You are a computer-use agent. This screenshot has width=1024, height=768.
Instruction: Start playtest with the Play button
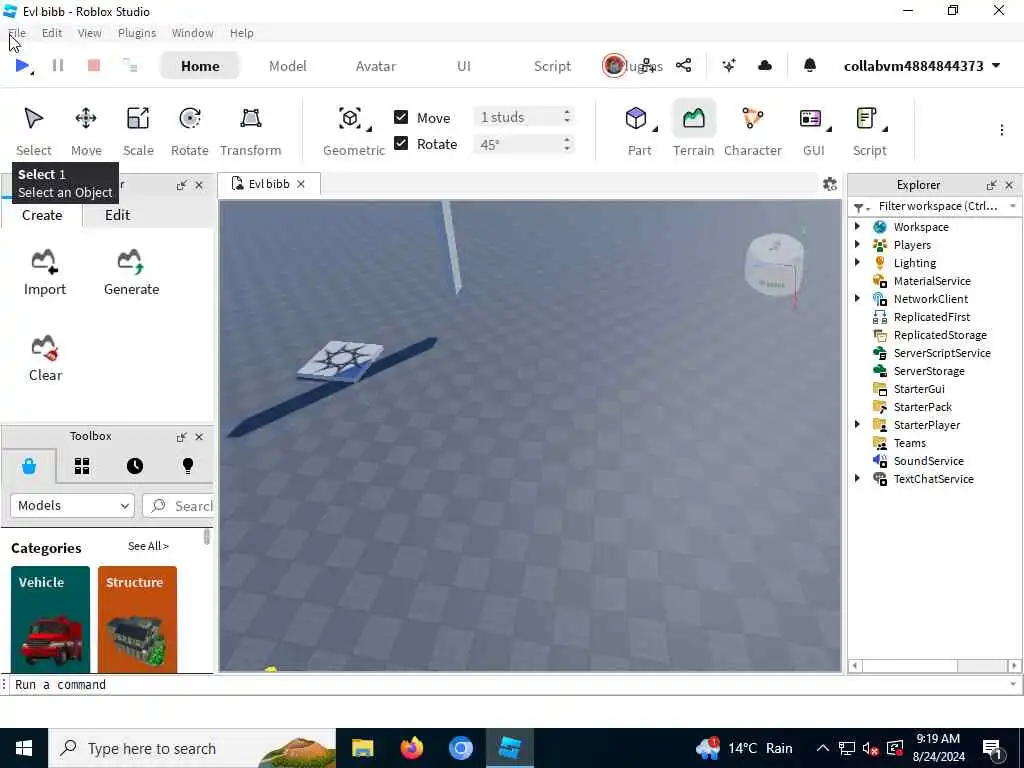tap(22, 65)
